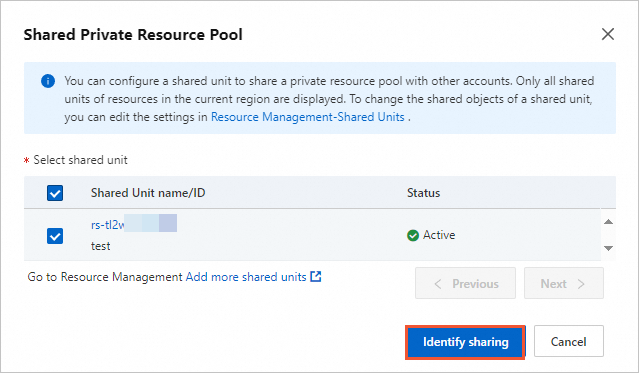Click the 'Active' status text
The image size is (639, 373).
pos(439,235)
